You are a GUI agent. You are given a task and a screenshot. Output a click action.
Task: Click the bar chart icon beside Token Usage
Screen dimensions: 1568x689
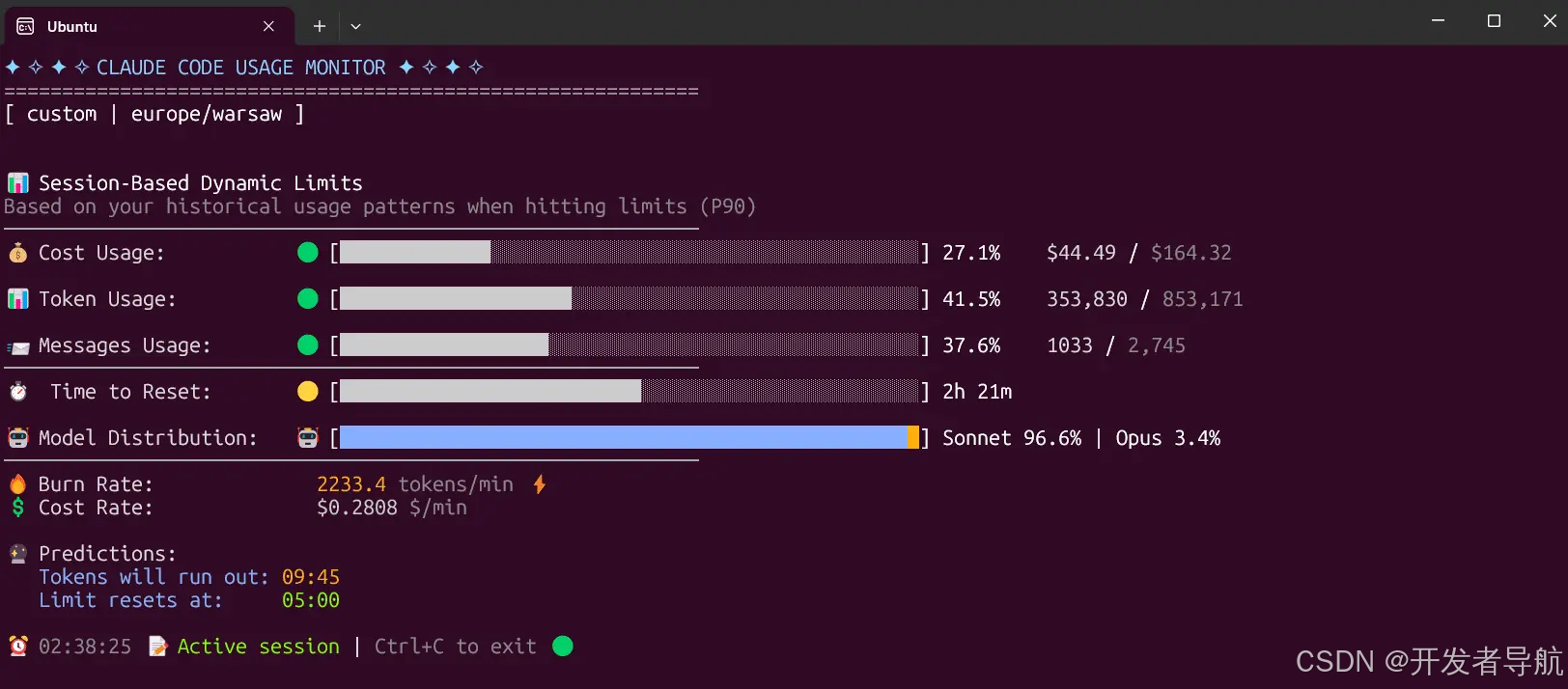tap(17, 299)
